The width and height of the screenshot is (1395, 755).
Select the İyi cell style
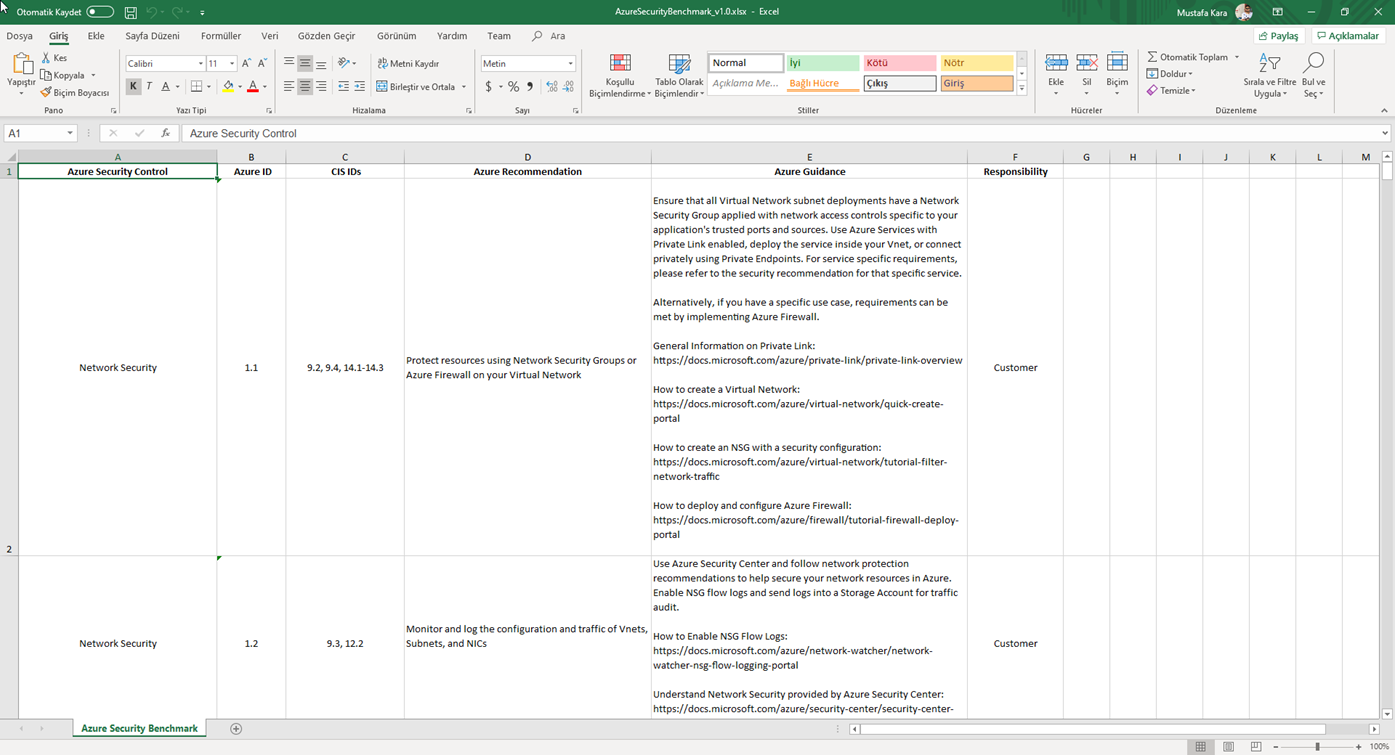[823, 63]
